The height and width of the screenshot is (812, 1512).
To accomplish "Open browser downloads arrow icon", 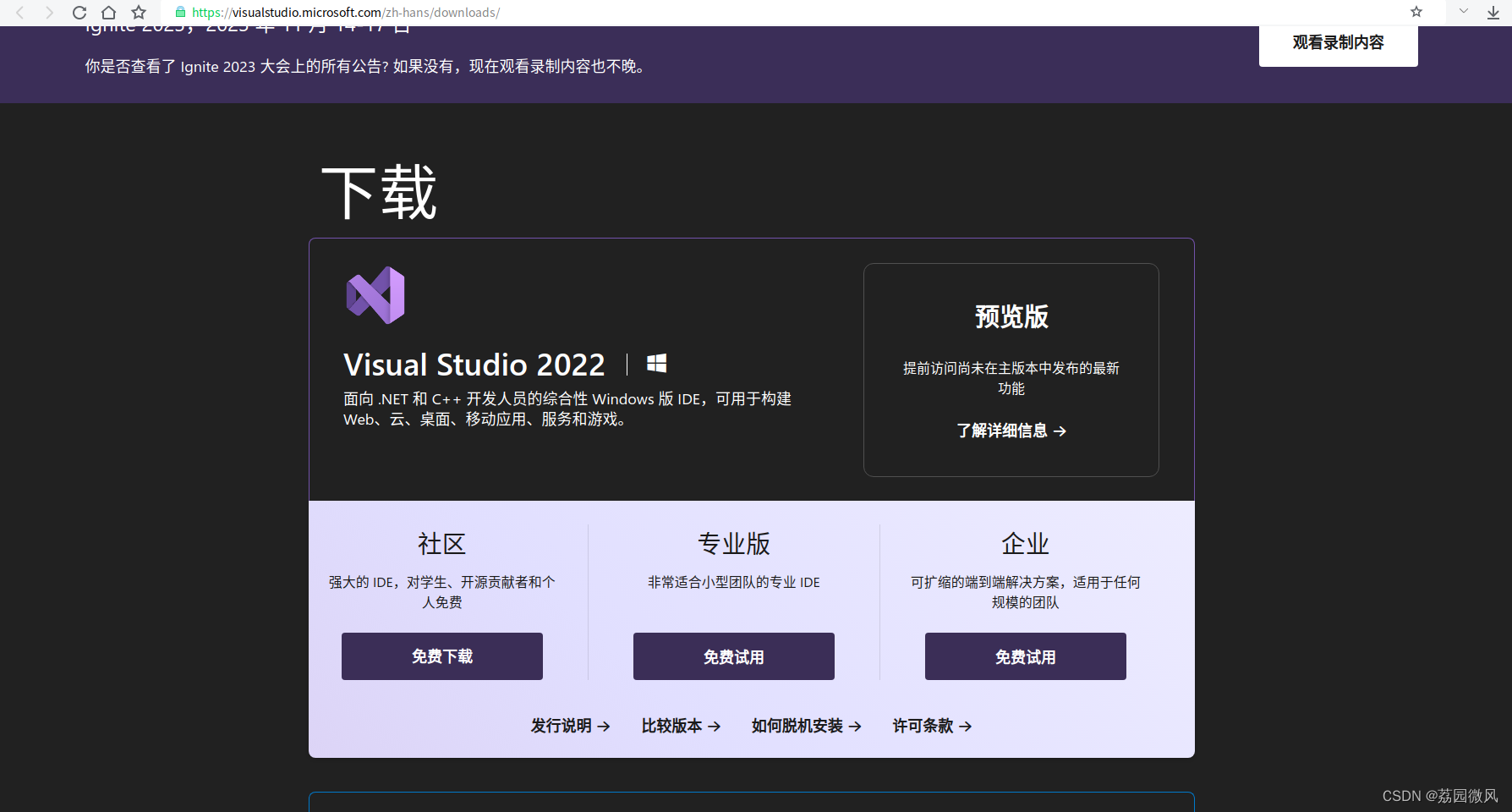I will point(1493,13).
